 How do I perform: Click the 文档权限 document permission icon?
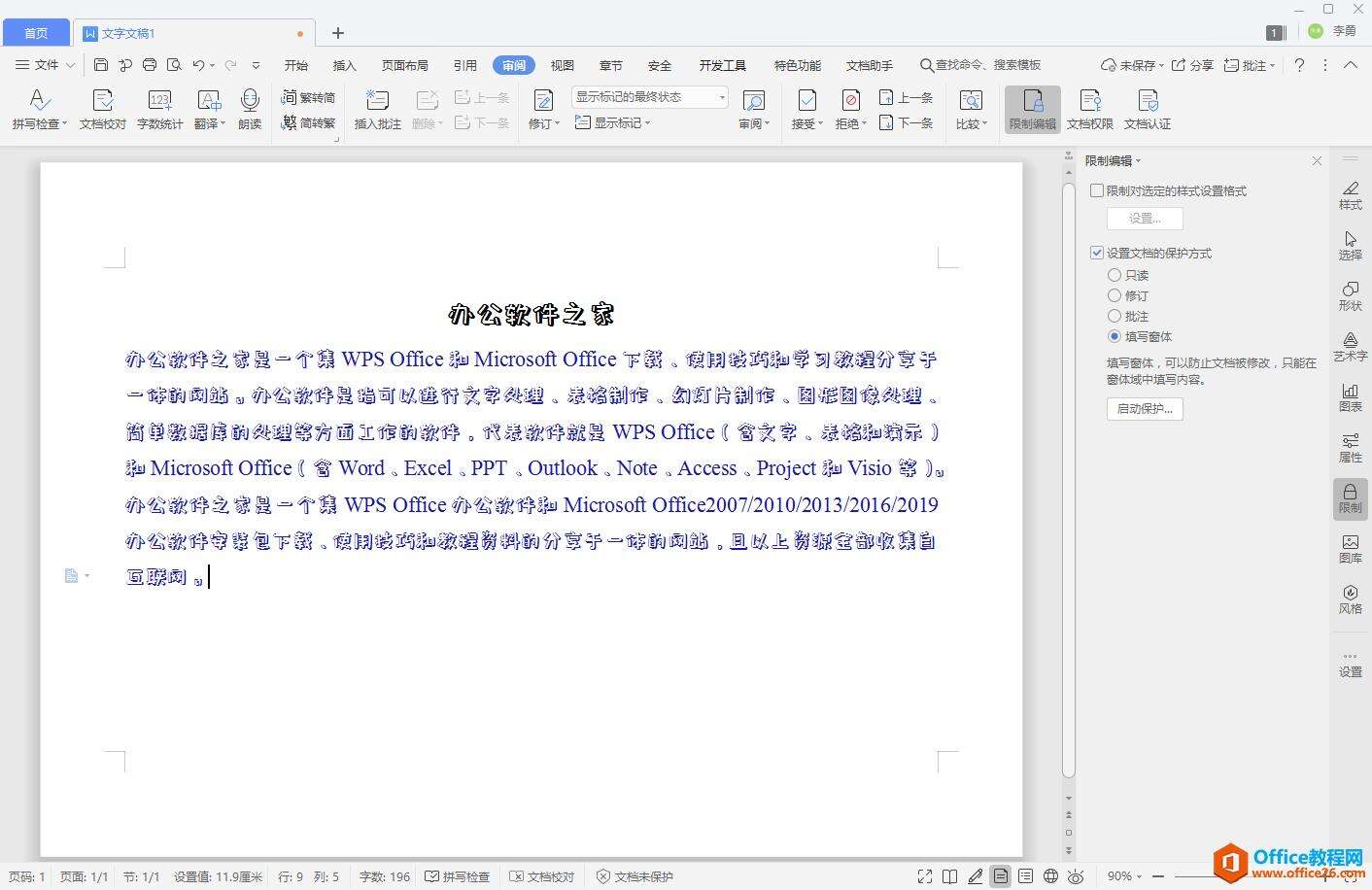point(1089,109)
